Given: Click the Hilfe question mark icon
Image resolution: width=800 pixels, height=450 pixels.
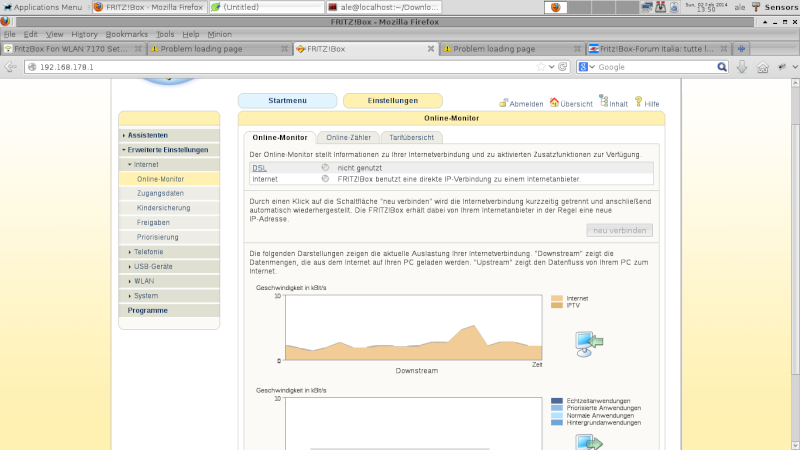Looking at the screenshot, I should click(x=638, y=102).
